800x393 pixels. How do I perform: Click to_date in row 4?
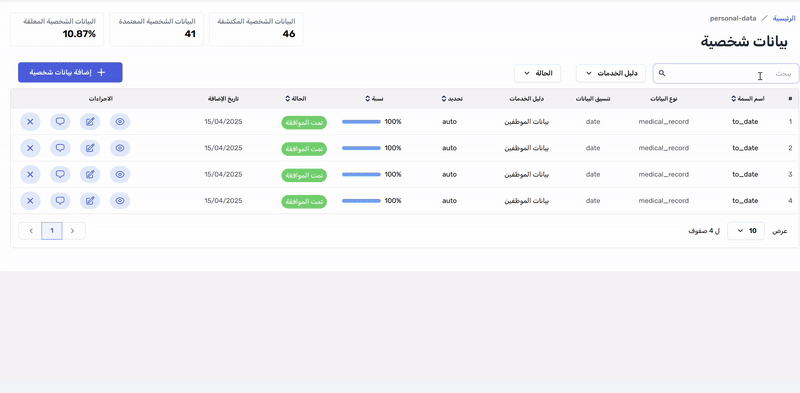[745, 201]
